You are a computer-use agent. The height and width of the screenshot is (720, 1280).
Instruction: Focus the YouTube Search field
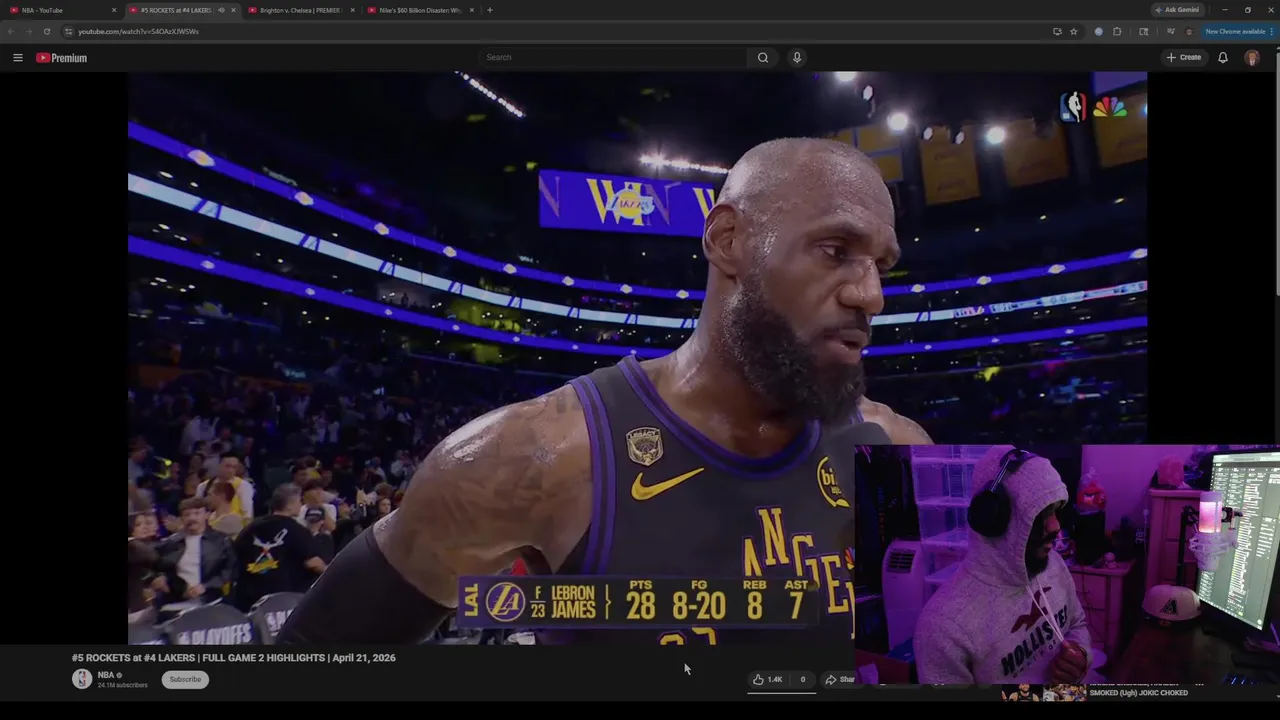pos(612,57)
